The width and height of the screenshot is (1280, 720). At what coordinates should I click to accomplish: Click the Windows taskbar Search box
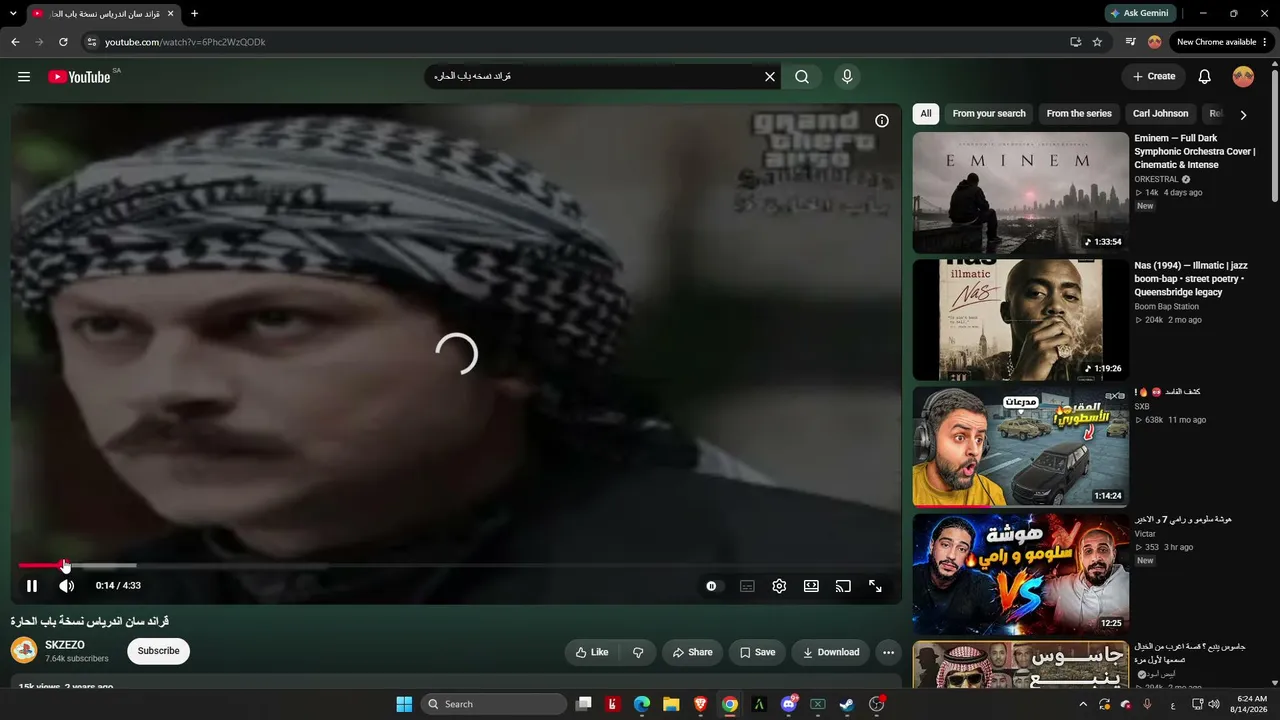[x=493, y=704]
